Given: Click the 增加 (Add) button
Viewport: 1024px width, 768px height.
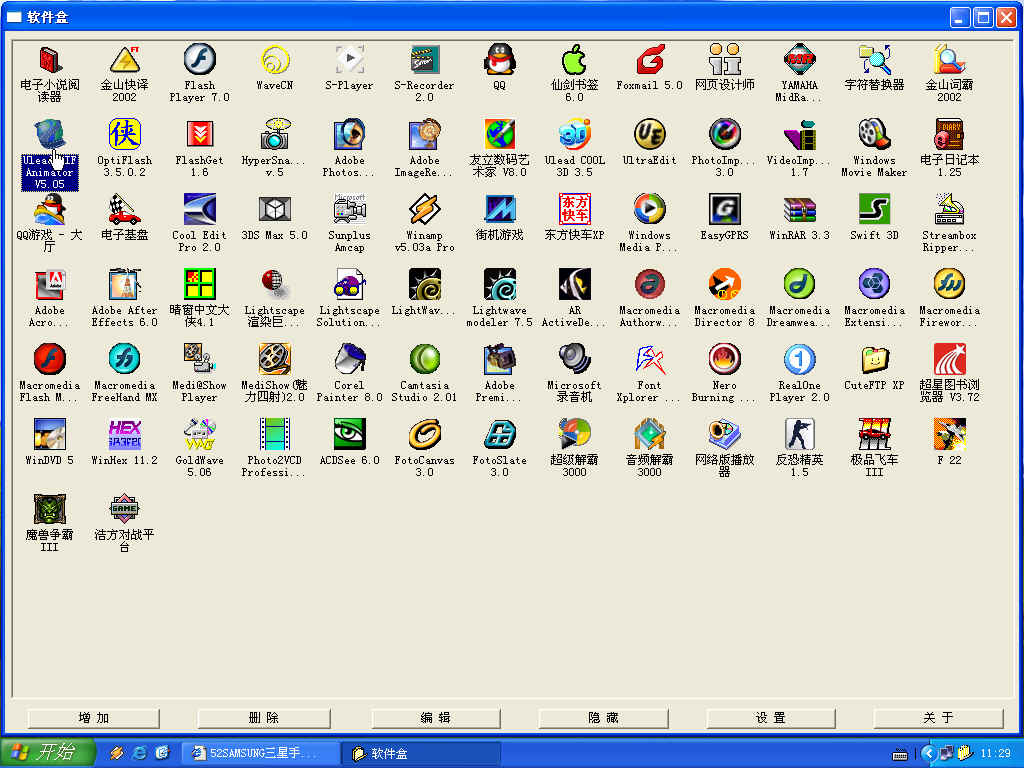Looking at the screenshot, I should pos(94,718).
